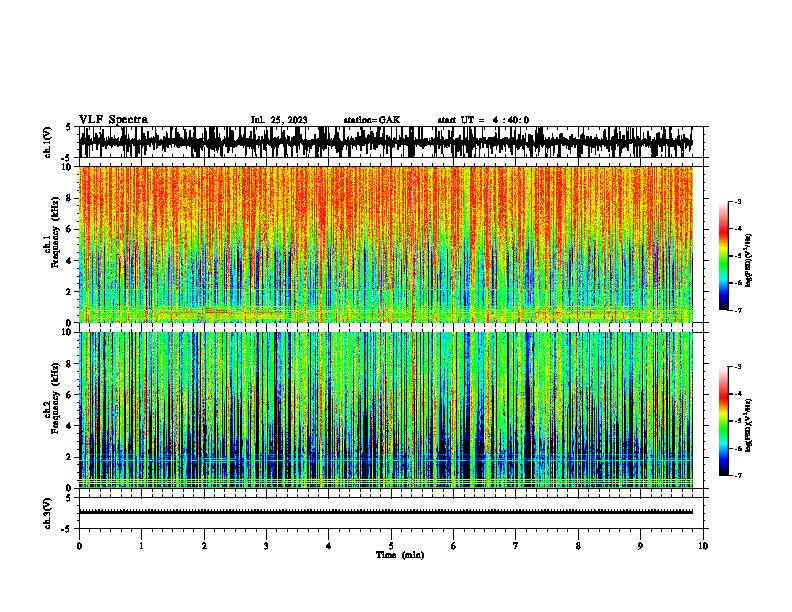792x612 pixels.
Task: Click the 'VLF Spectra' title text
Action: point(113,120)
